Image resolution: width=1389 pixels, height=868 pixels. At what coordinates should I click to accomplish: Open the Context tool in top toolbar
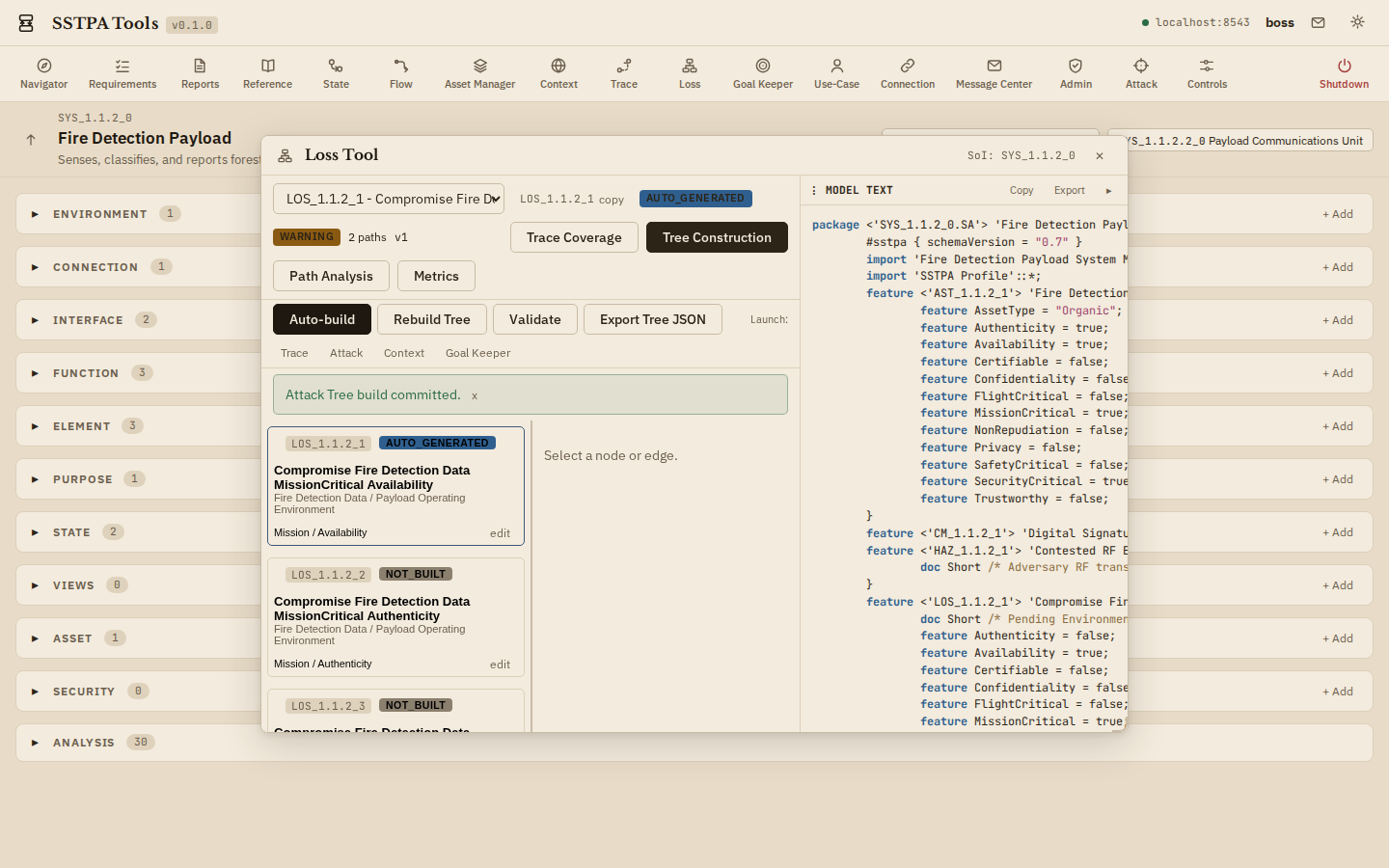coord(558,73)
